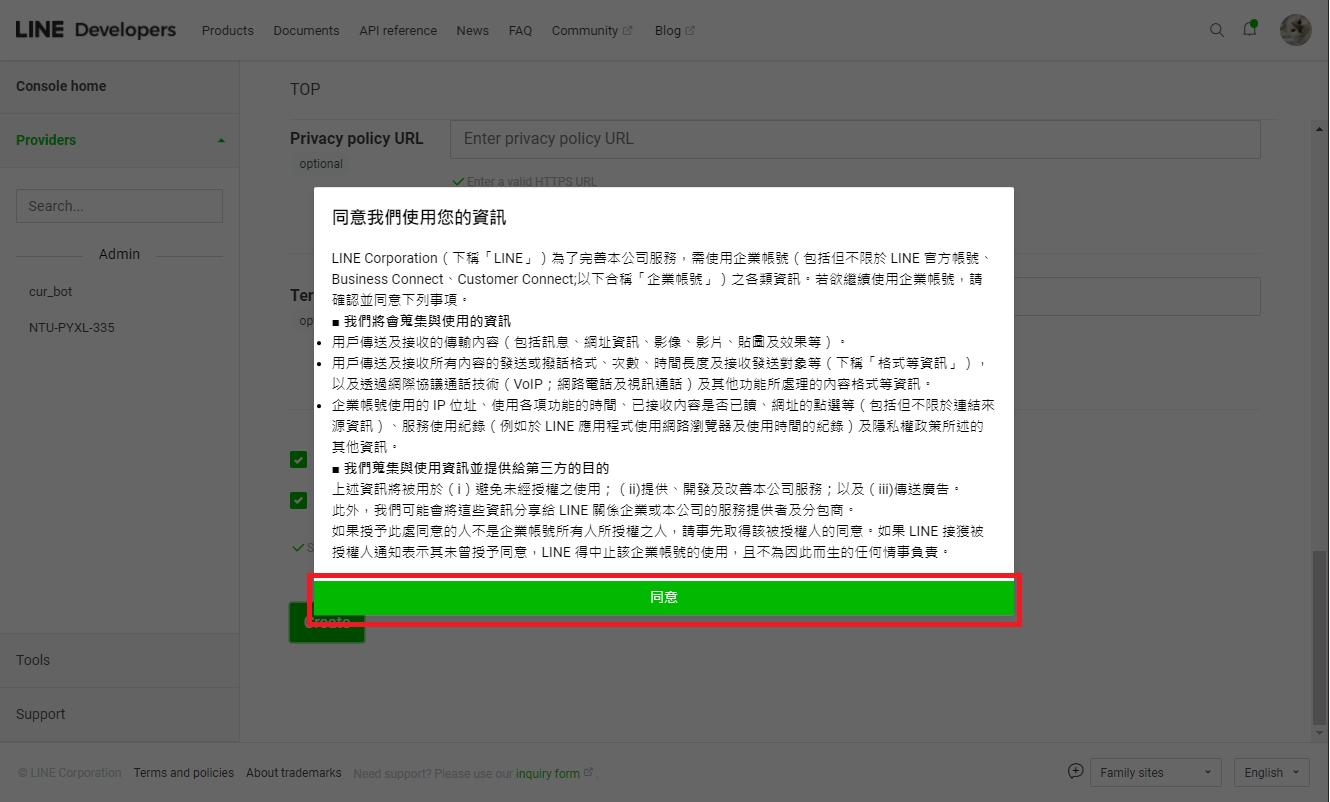Click the Create button behind dialog
Screen dimensions: 1330x802
(327, 623)
